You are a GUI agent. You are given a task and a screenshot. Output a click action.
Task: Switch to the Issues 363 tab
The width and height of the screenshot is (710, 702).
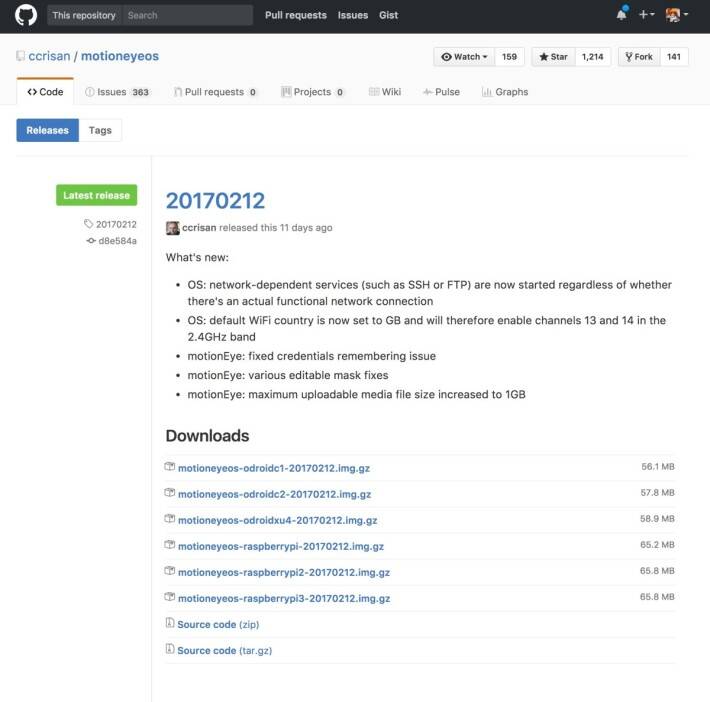point(117,92)
